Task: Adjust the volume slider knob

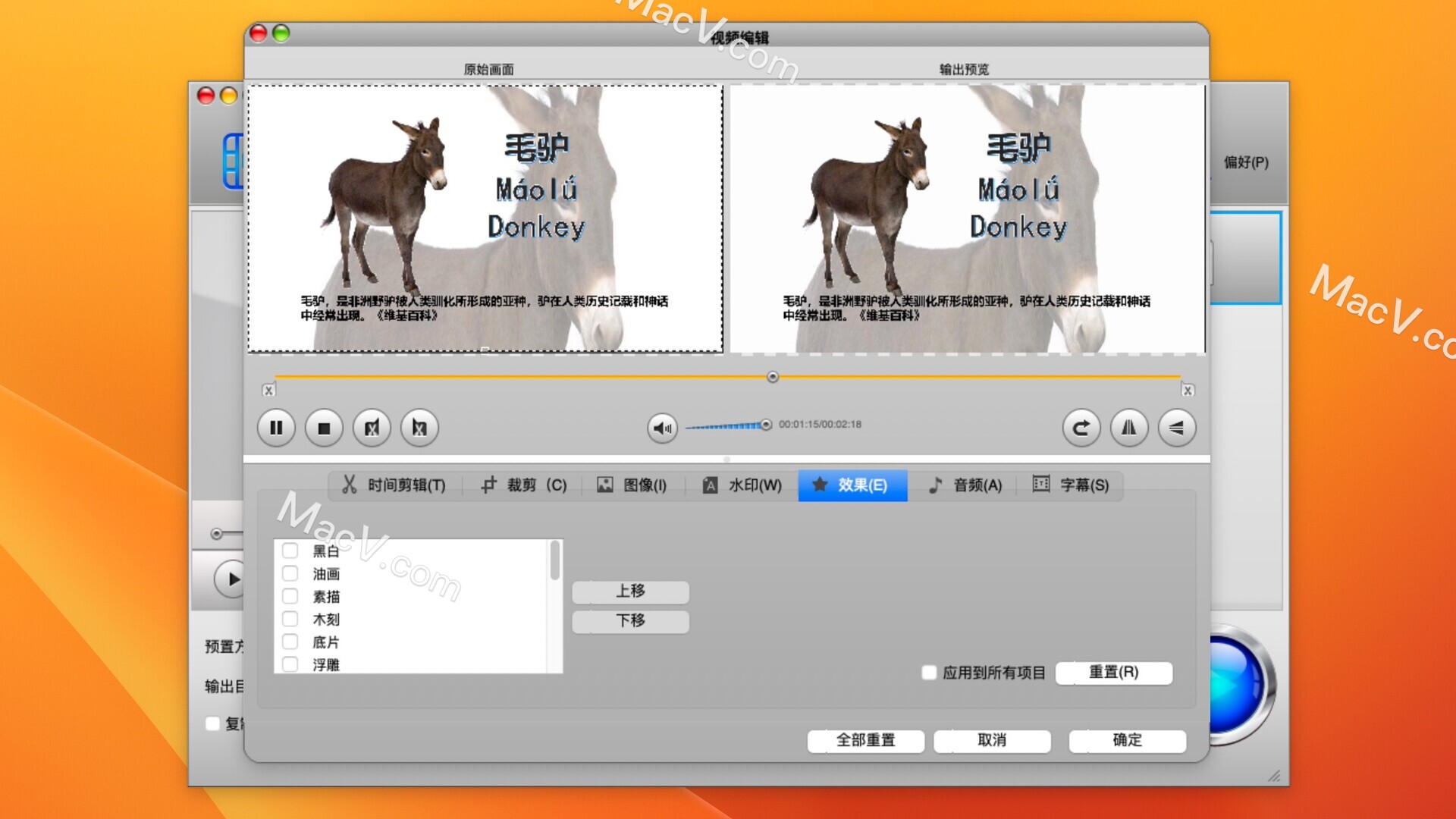Action: point(766,425)
